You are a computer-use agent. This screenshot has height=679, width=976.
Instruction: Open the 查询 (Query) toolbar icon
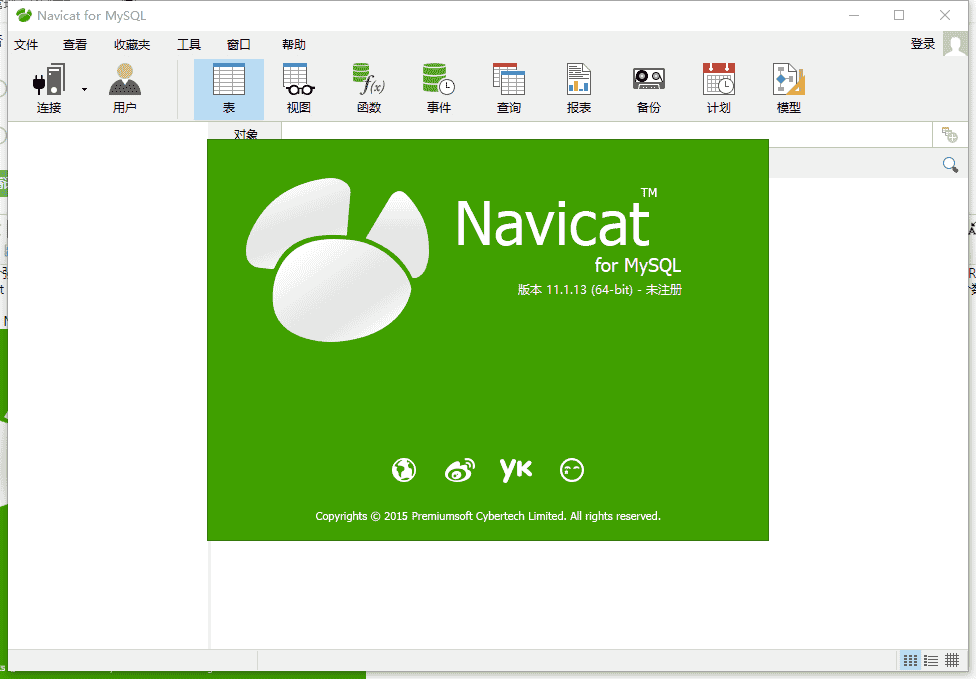click(508, 88)
